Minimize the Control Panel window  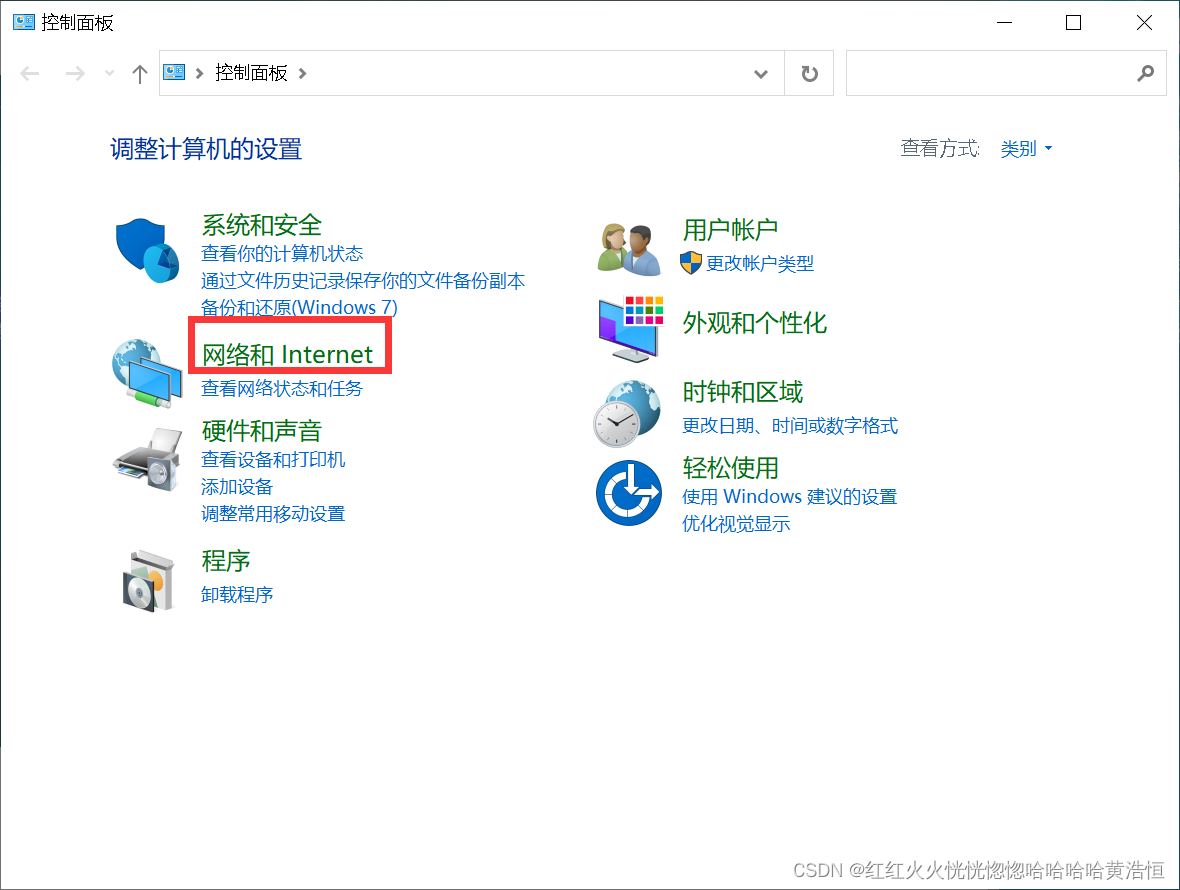coord(1004,23)
